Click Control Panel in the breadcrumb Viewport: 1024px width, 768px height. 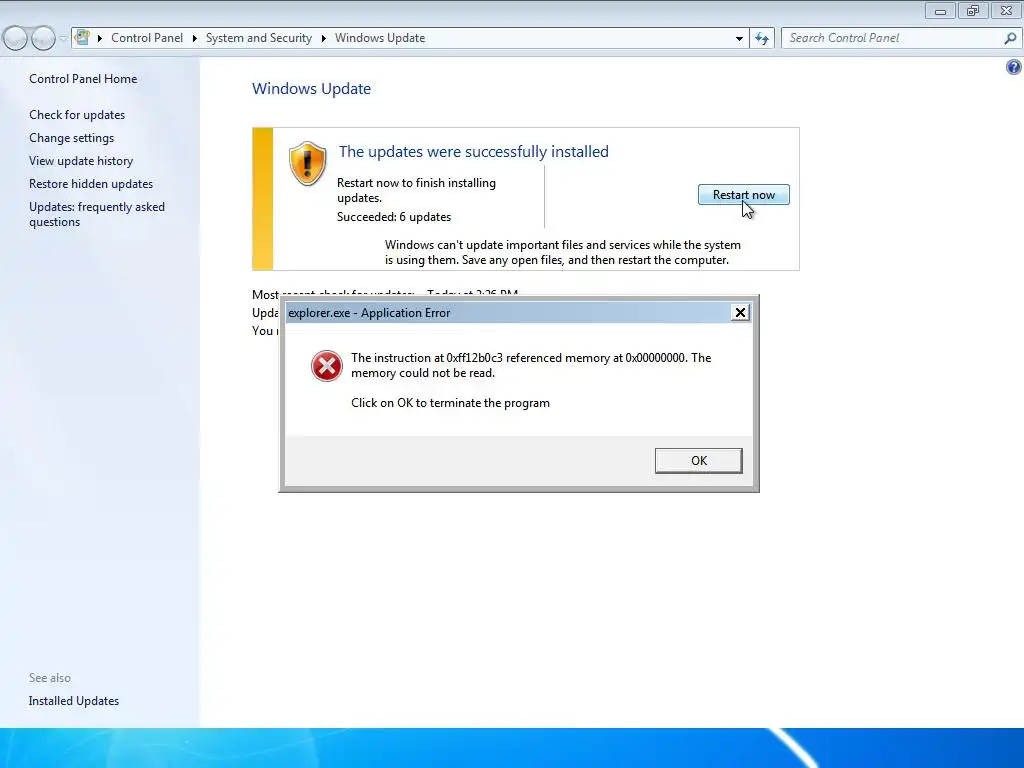147,38
